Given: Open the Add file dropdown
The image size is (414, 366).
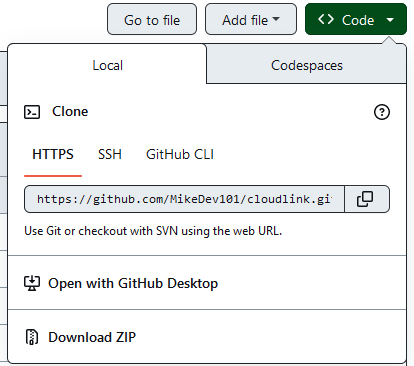Looking at the screenshot, I should pyautogui.click(x=251, y=20).
